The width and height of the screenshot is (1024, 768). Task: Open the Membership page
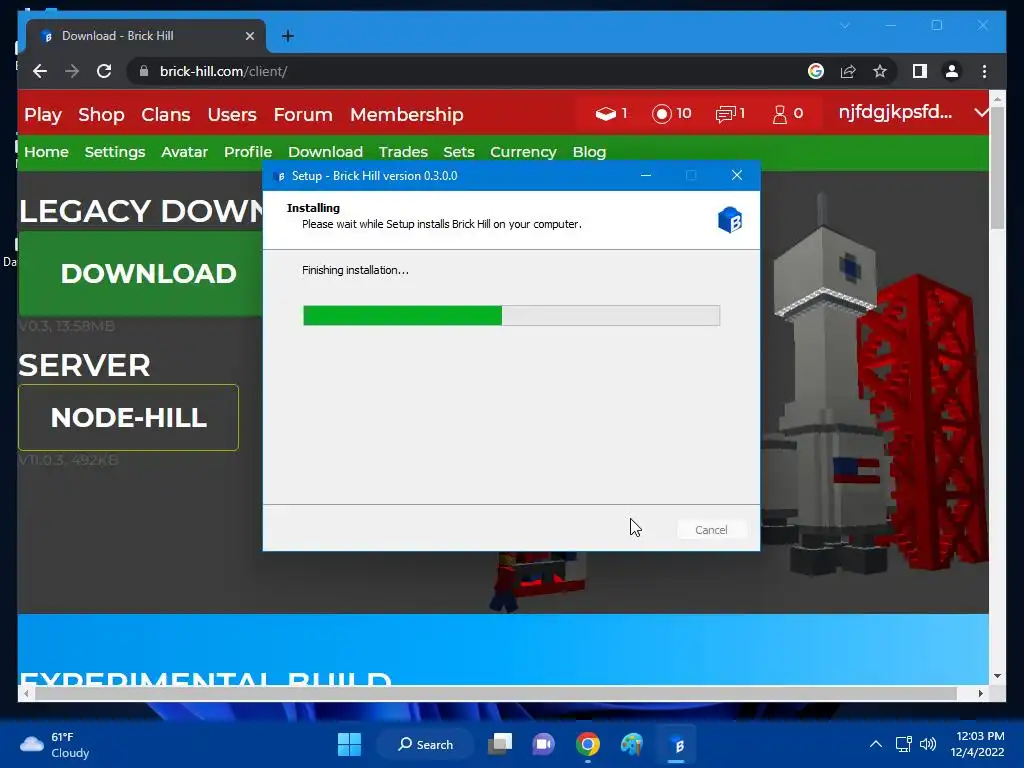click(x=407, y=115)
